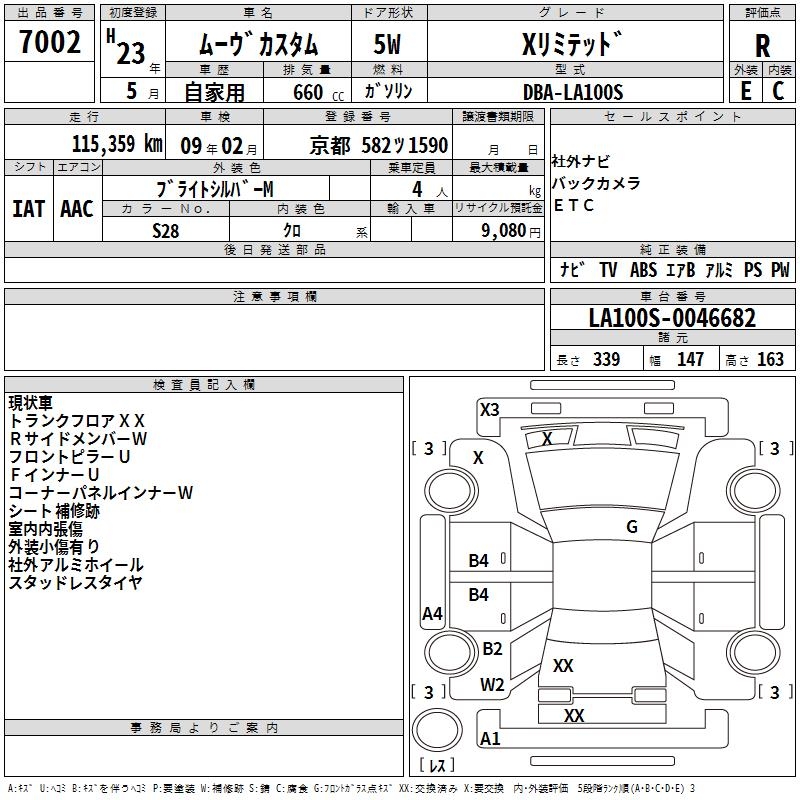Select the note RサイドメンバーW
The height and width of the screenshot is (800, 800).
78,439
